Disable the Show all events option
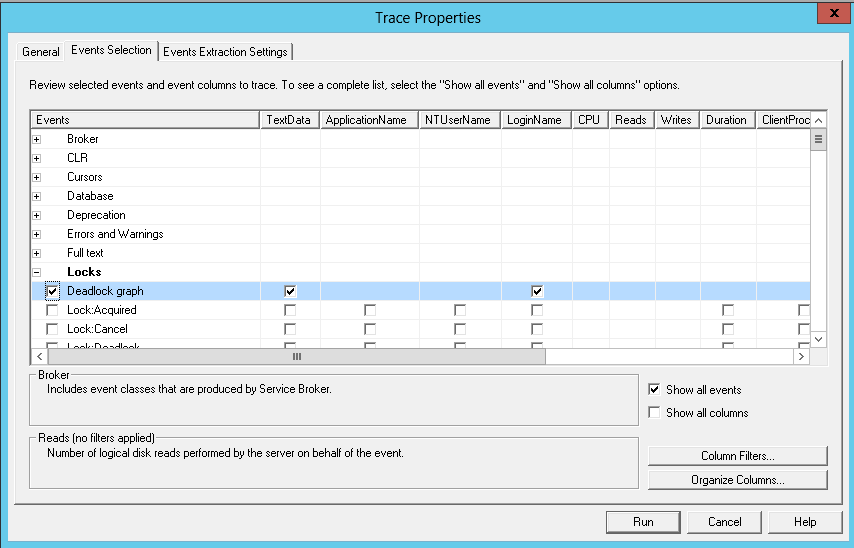854x548 pixels. click(x=655, y=390)
